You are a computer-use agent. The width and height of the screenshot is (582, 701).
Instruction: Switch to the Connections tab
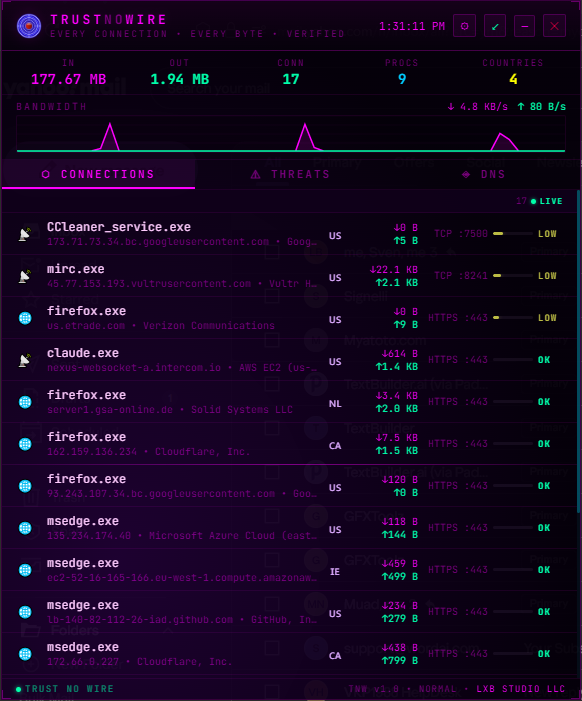[98, 174]
